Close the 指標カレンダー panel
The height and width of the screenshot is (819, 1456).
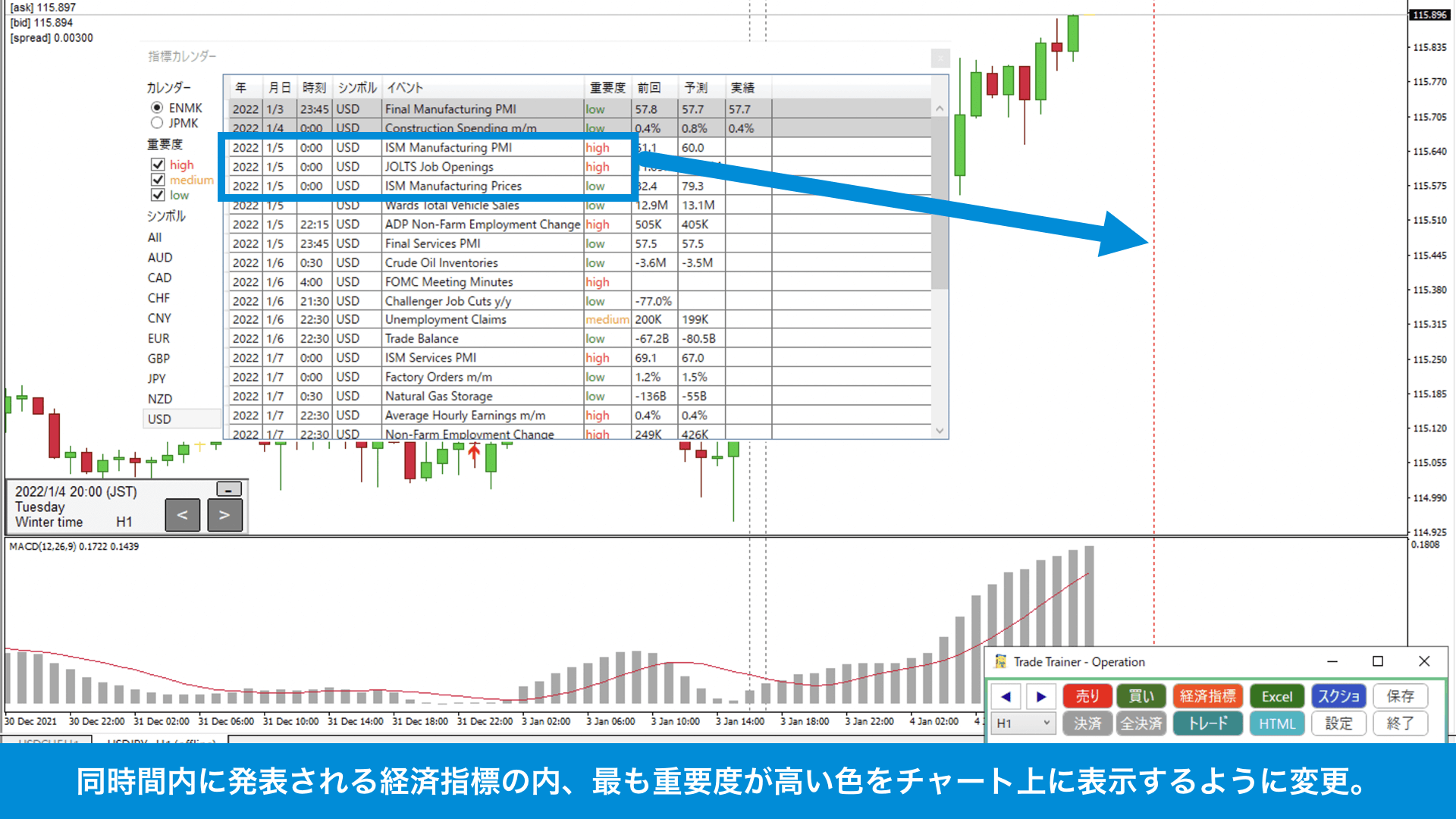(x=940, y=58)
